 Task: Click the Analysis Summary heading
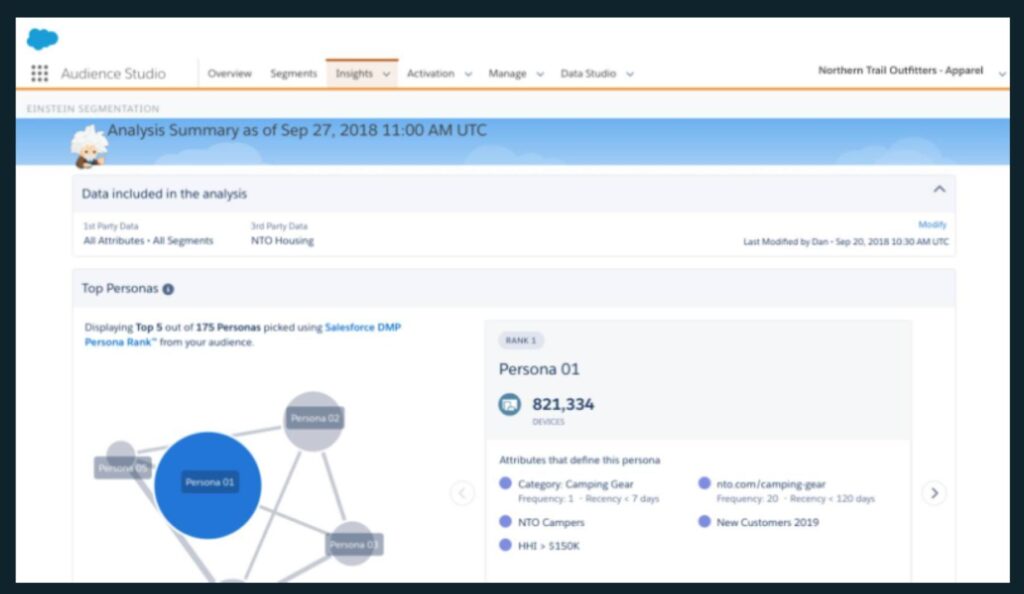(x=296, y=130)
